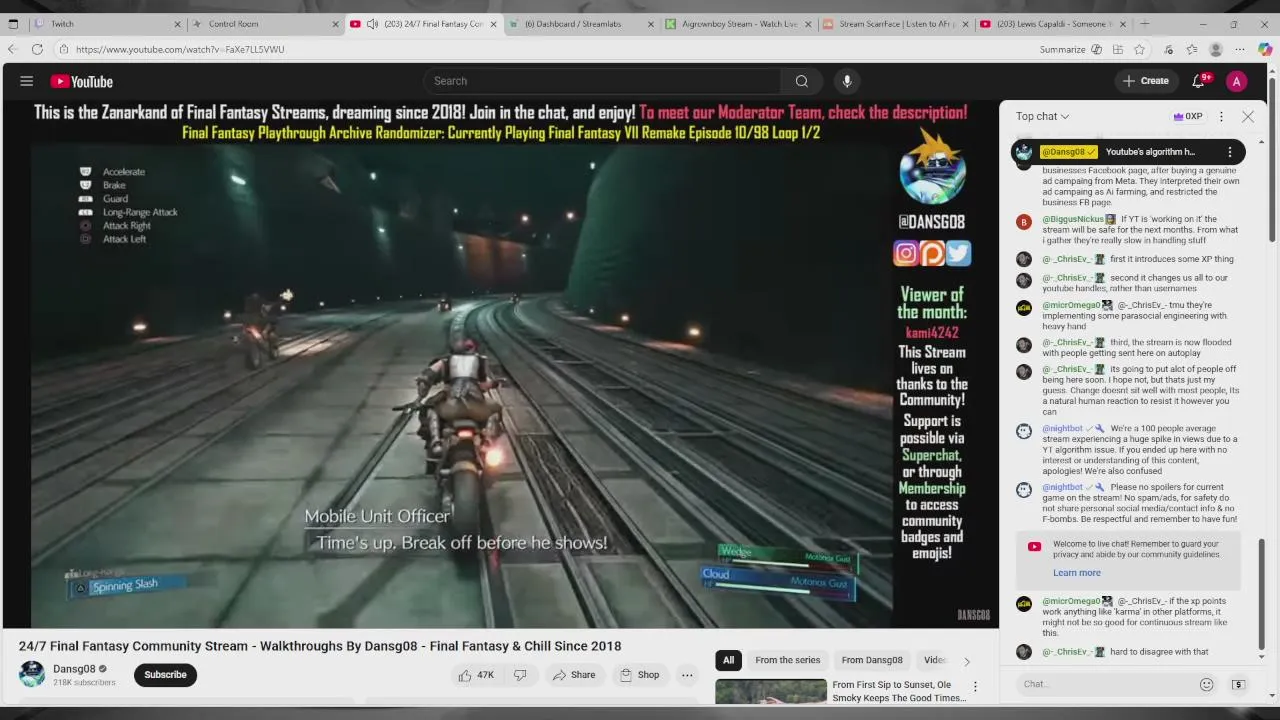Click the Shop button
1280x720 pixels.
click(x=639, y=675)
